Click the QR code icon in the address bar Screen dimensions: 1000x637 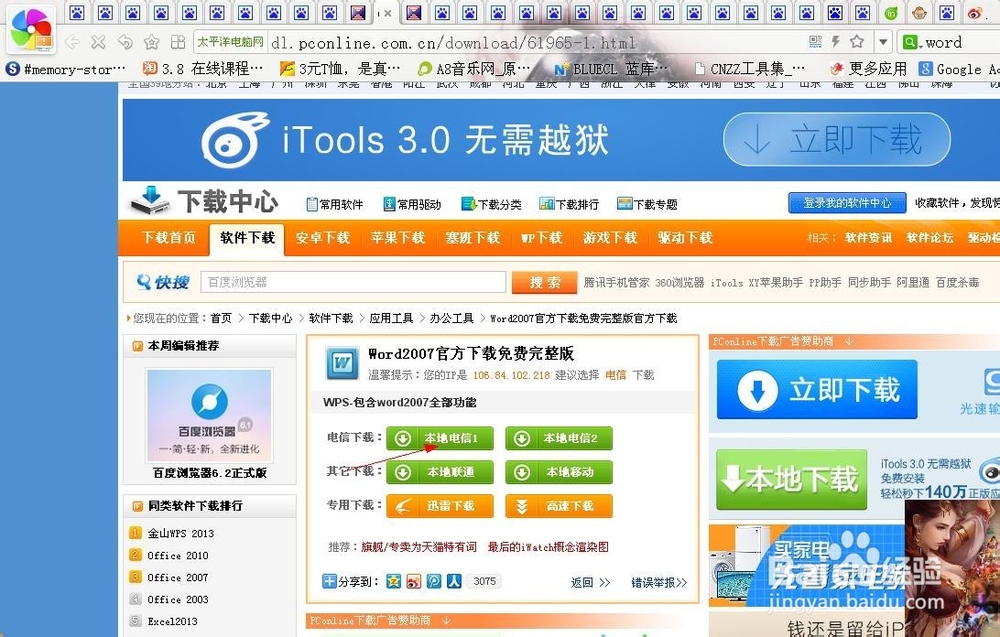tap(815, 42)
